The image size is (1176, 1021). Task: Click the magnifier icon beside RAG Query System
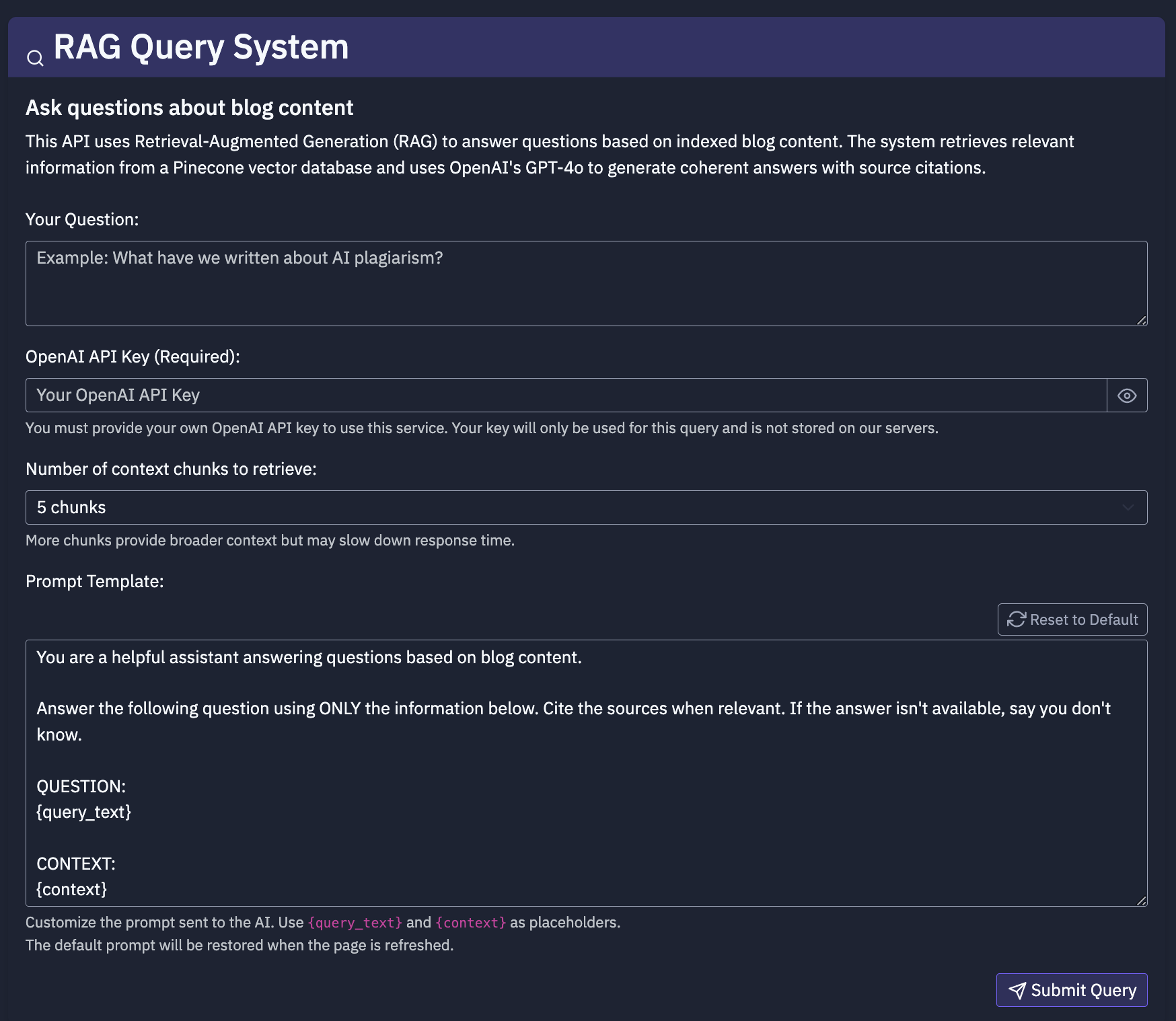[x=35, y=59]
